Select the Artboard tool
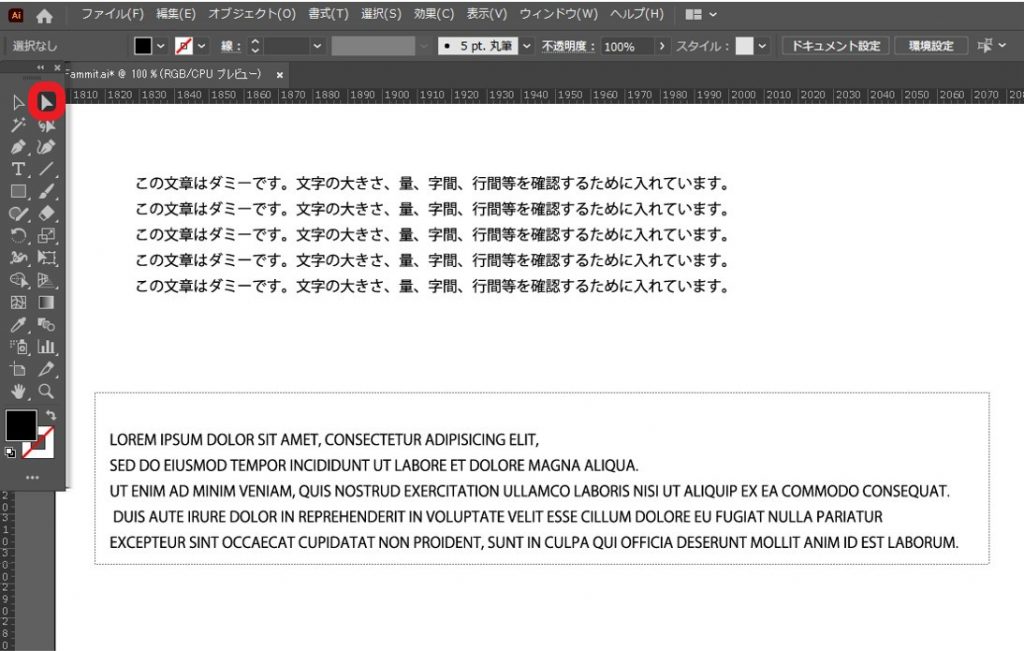Viewport: 1024px width, 651px height. [x=18, y=369]
